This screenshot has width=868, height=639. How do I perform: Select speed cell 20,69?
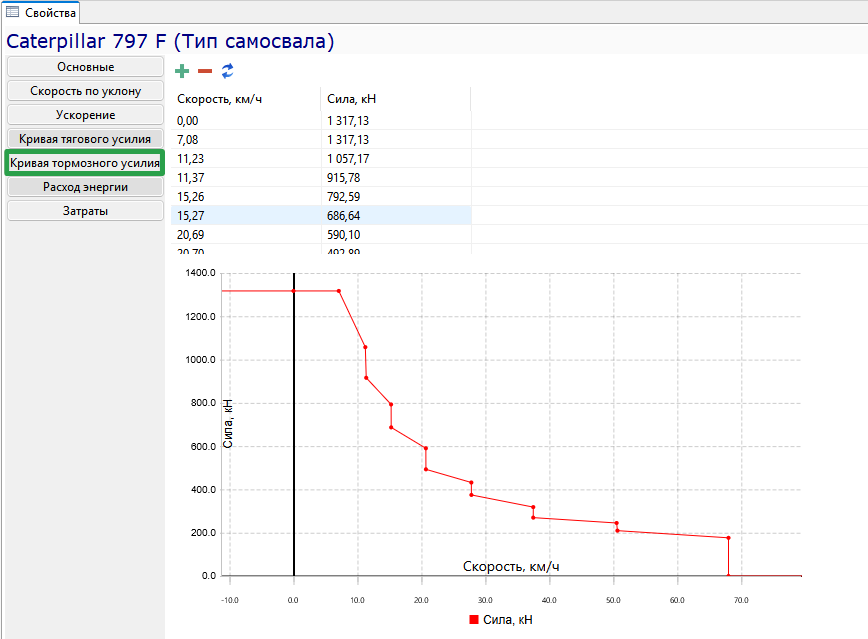246,235
